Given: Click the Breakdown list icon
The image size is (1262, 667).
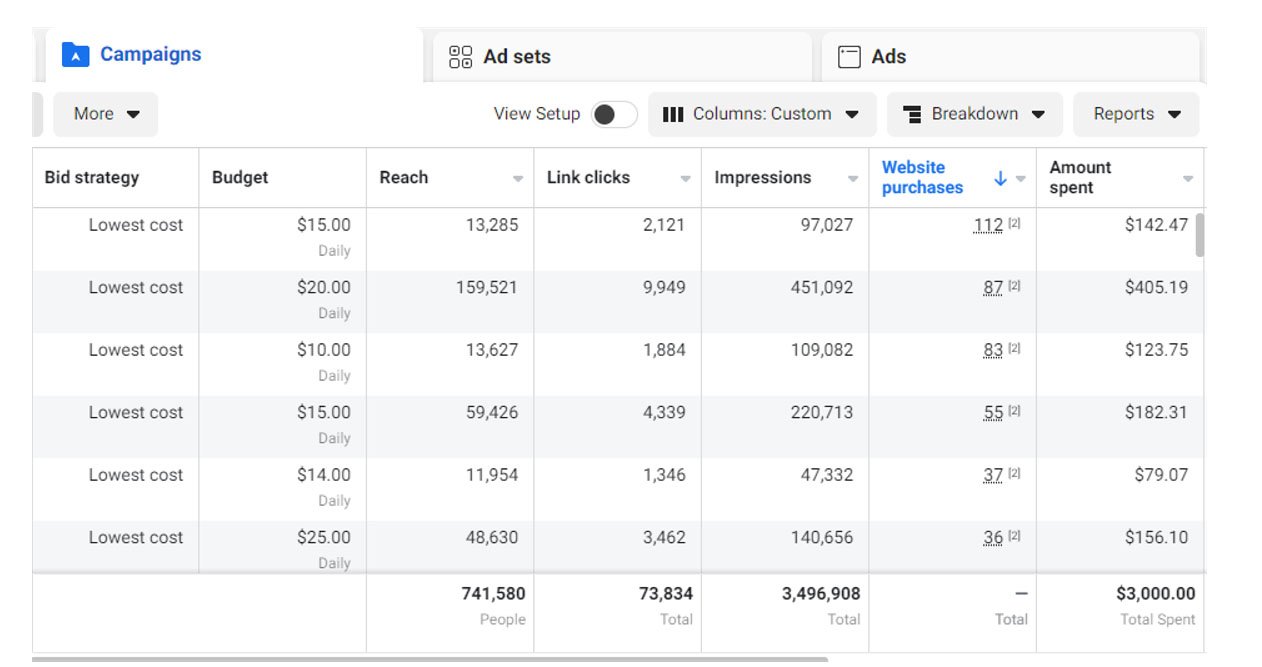Looking at the screenshot, I should coord(912,114).
